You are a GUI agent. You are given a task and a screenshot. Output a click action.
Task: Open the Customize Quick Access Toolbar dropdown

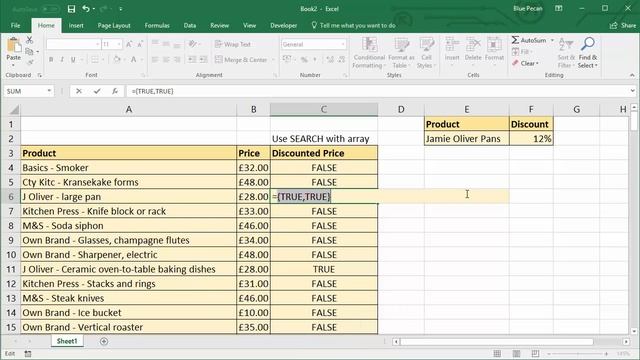click(121, 9)
